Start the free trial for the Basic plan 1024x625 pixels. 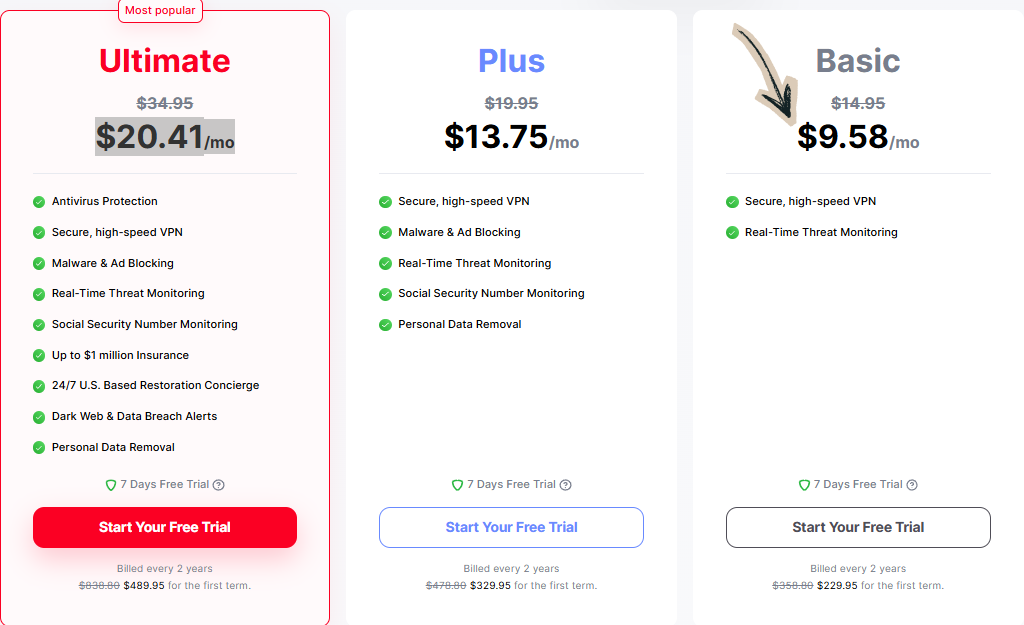tap(857, 527)
